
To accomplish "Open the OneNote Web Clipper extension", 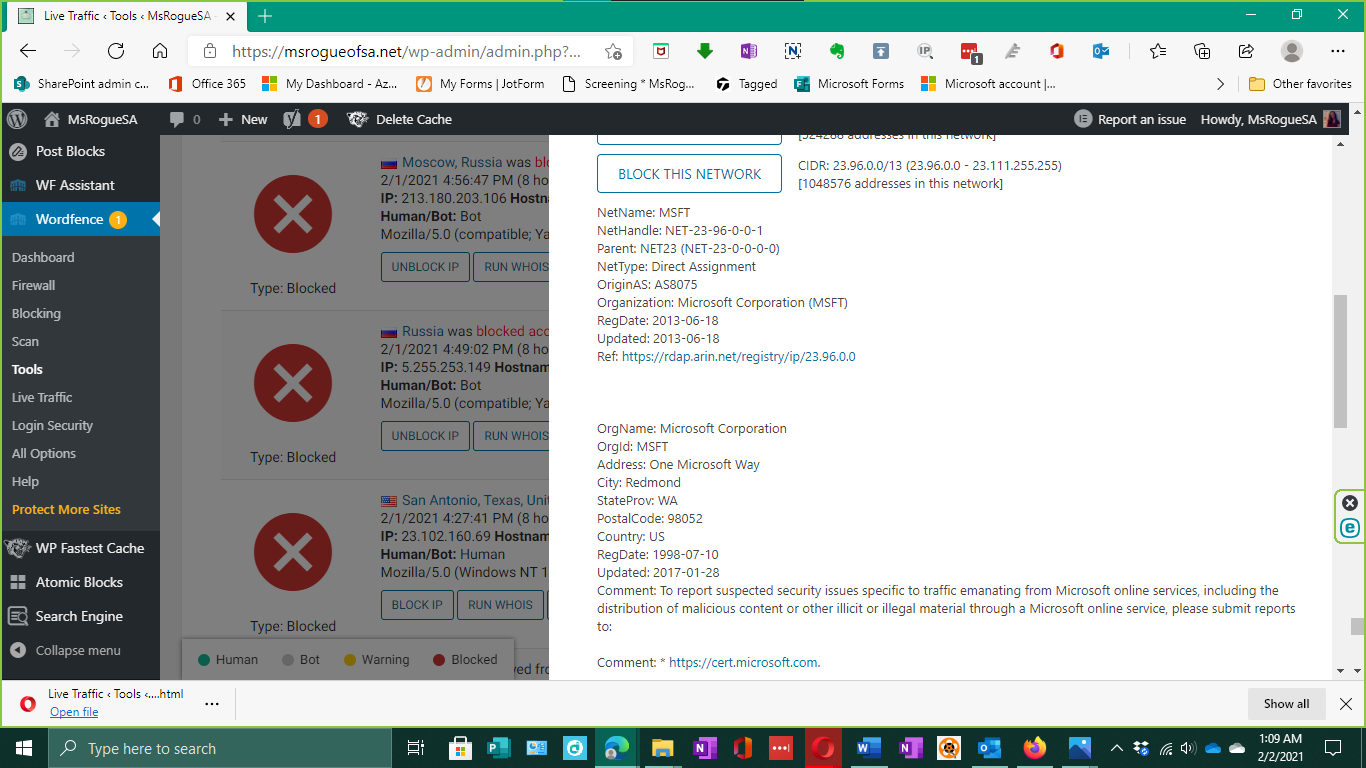I will point(749,51).
